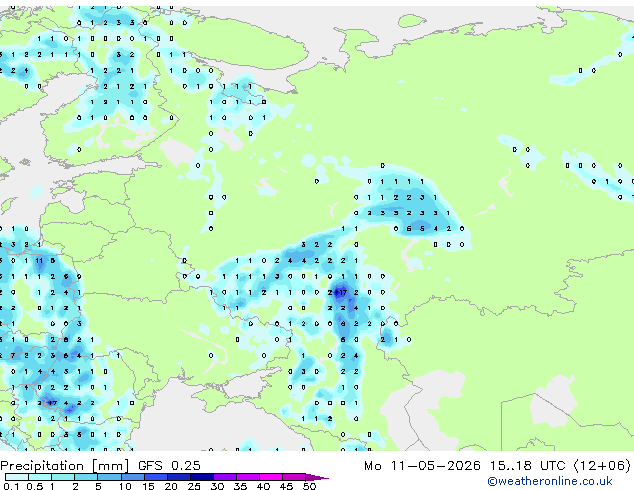Click the '35' legend scale label
634x490 pixels.
pos(240,486)
